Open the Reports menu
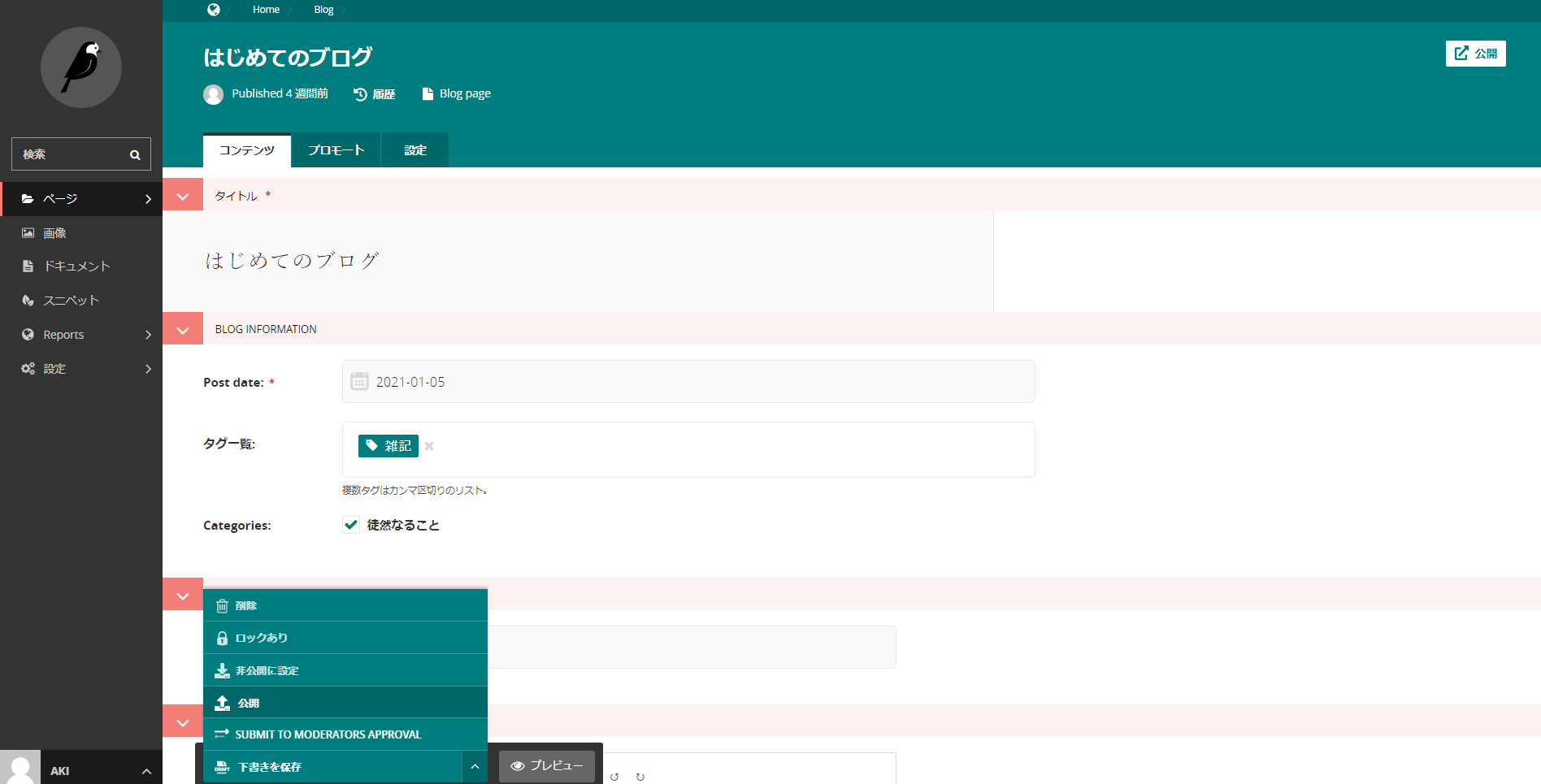 (81, 335)
